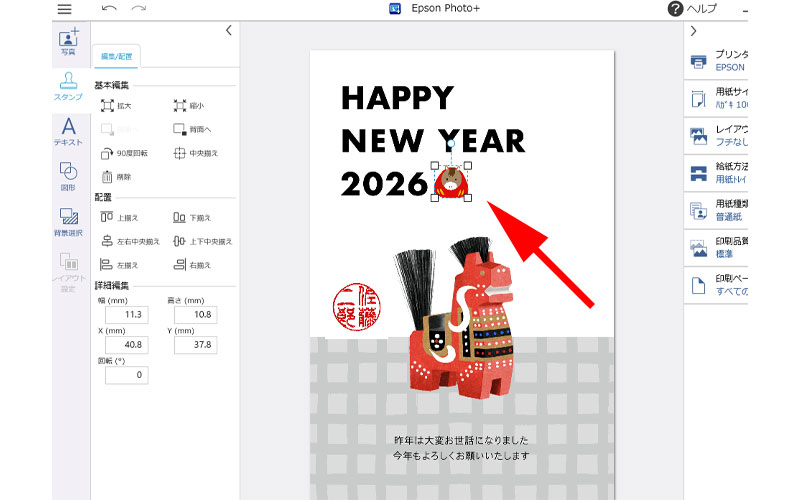
Task: Shrink the stamp with 縮小
Action: point(189,106)
